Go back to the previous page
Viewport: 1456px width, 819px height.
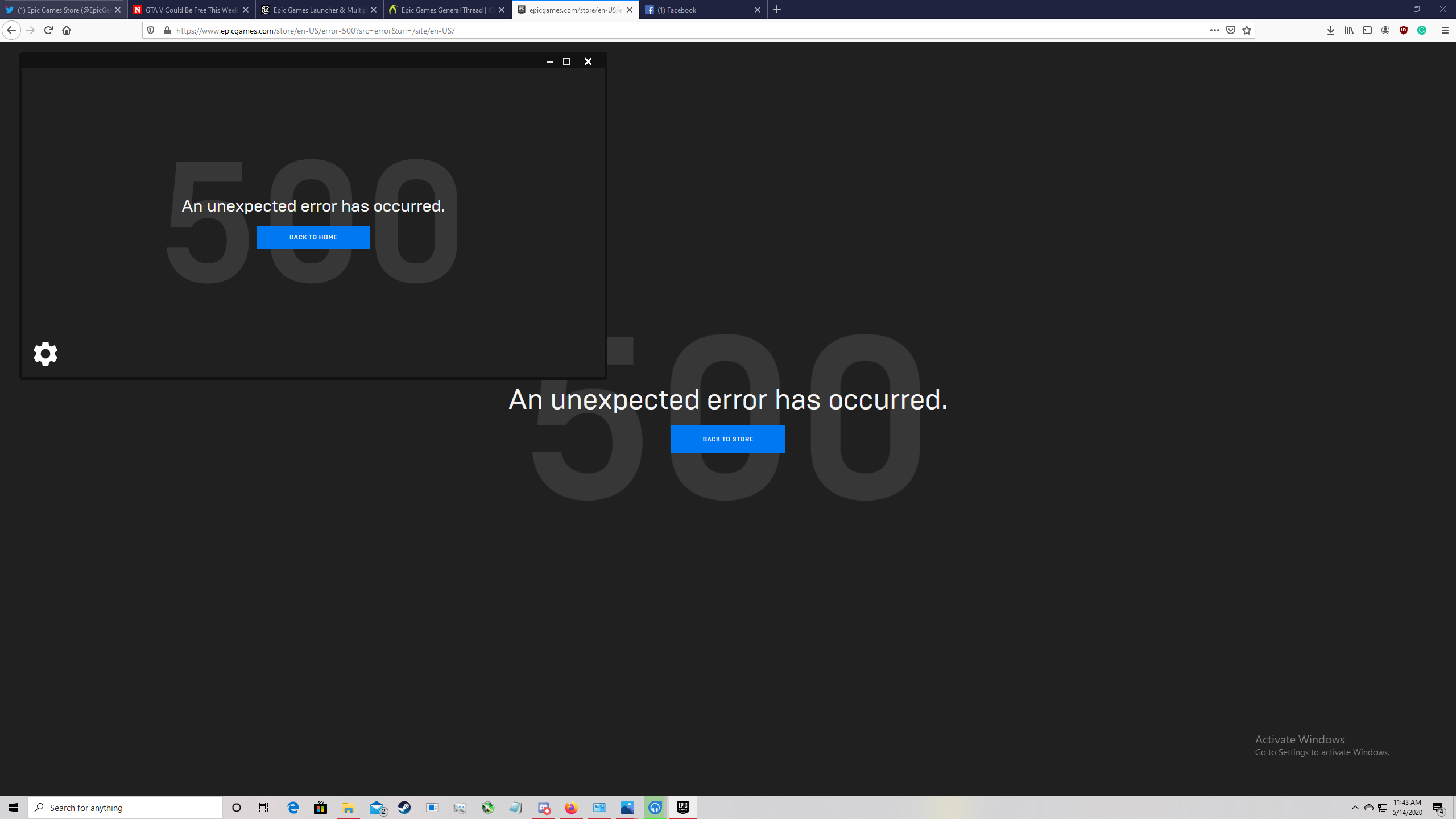point(11,30)
